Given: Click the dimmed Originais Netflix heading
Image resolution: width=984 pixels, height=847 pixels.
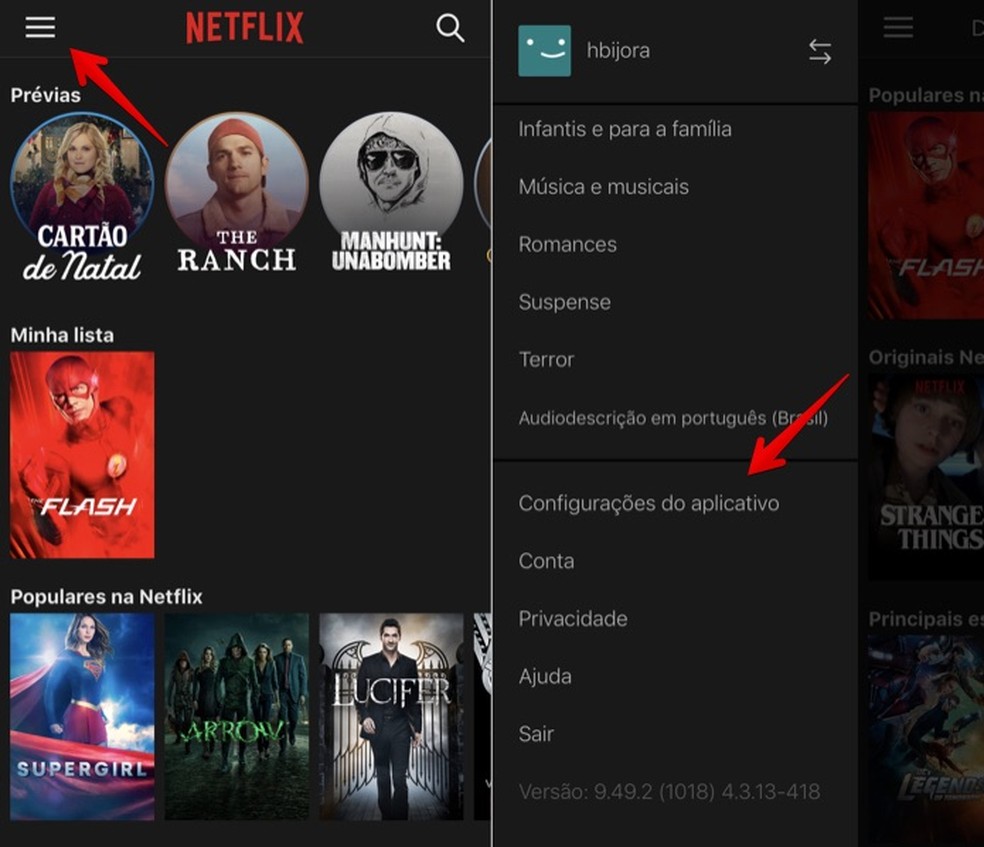Looking at the screenshot, I should (x=926, y=358).
